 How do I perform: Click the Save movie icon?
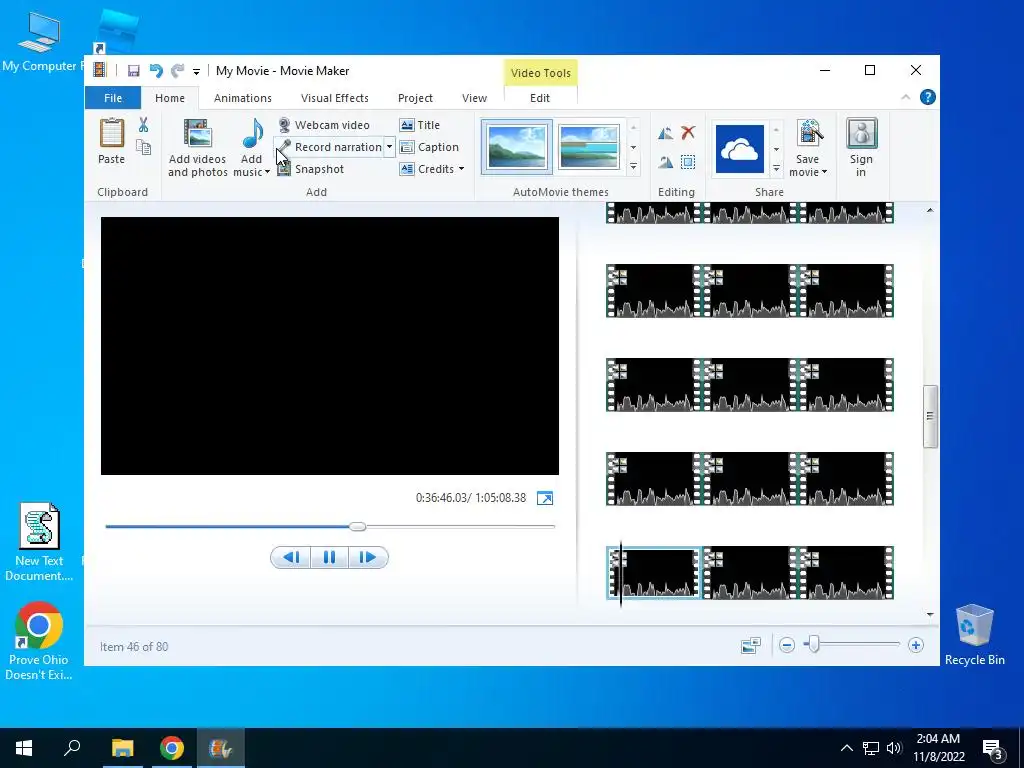click(808, 133)
